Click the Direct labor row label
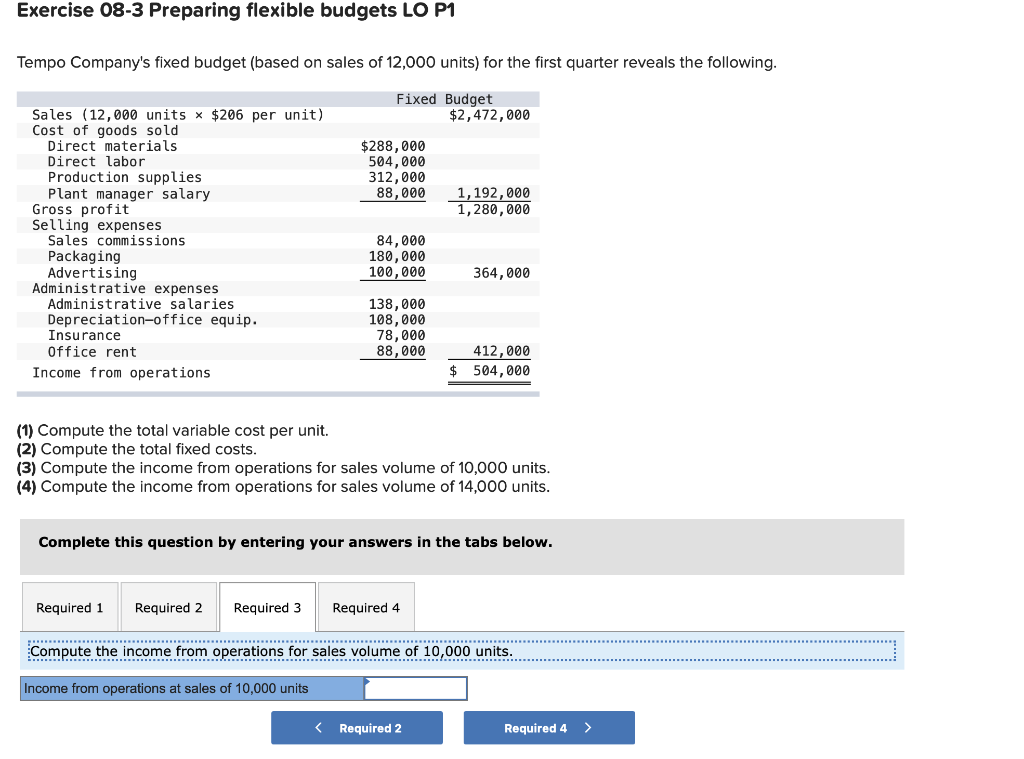The image size is (1024, 759). (x=96, y=162)
